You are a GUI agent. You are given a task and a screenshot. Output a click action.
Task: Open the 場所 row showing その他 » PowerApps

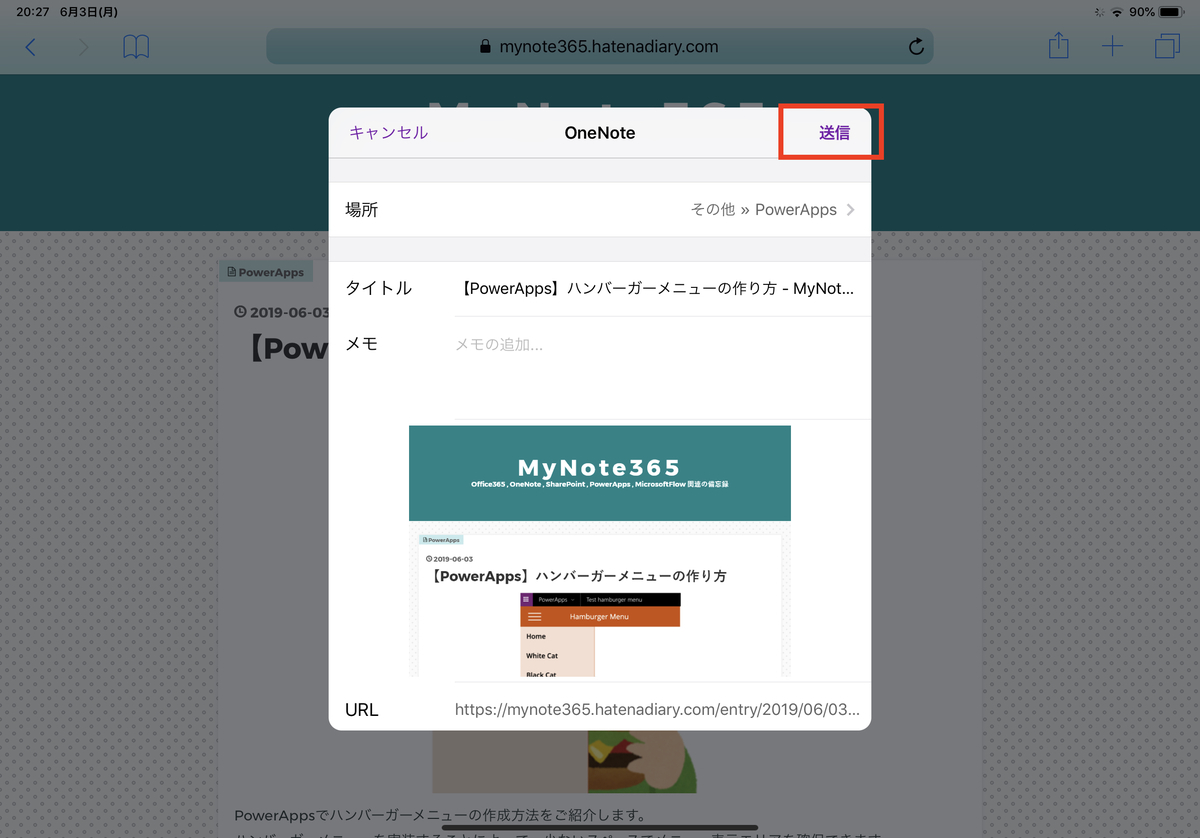pos(600,210)
